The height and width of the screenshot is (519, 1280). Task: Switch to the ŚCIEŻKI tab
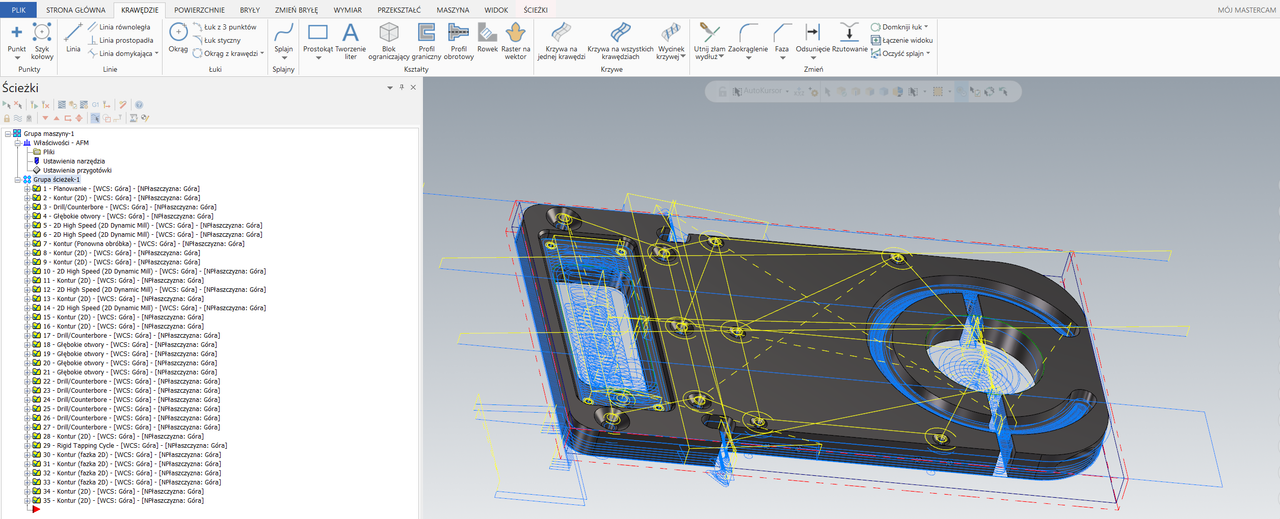(x=535, y=8)
